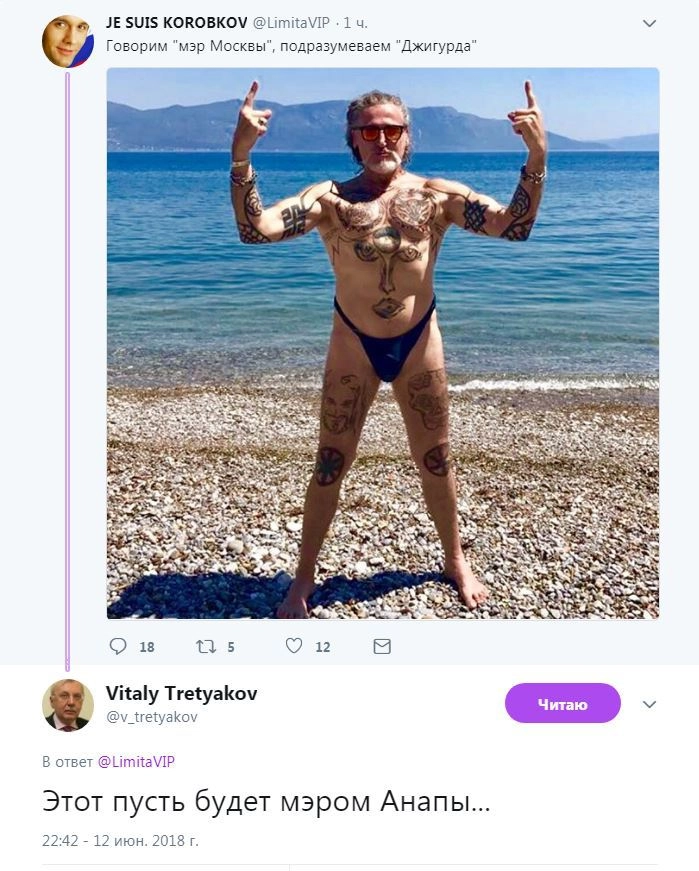Open the Vitaly Tretyakov name link
The height and width of the screenshot is (871, 699).
click(181, 694)
